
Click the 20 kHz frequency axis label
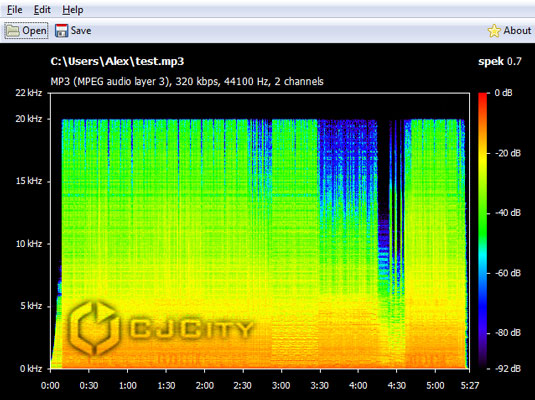29,119
